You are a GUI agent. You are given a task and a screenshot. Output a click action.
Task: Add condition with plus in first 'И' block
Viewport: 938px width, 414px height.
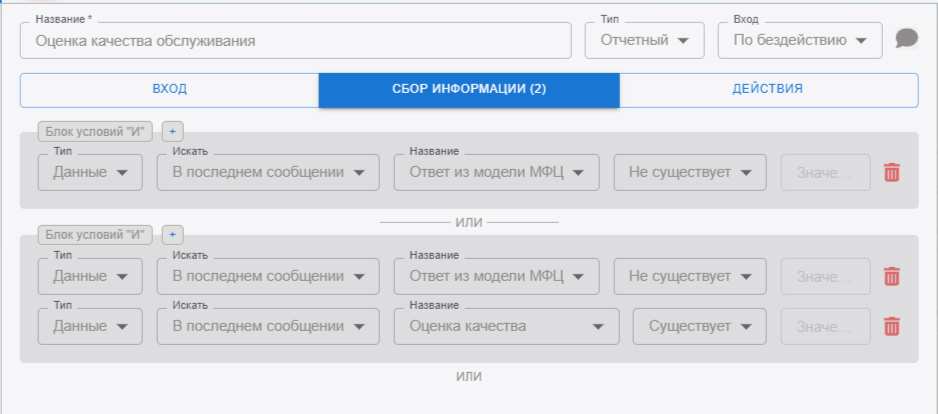coord(171,131)
